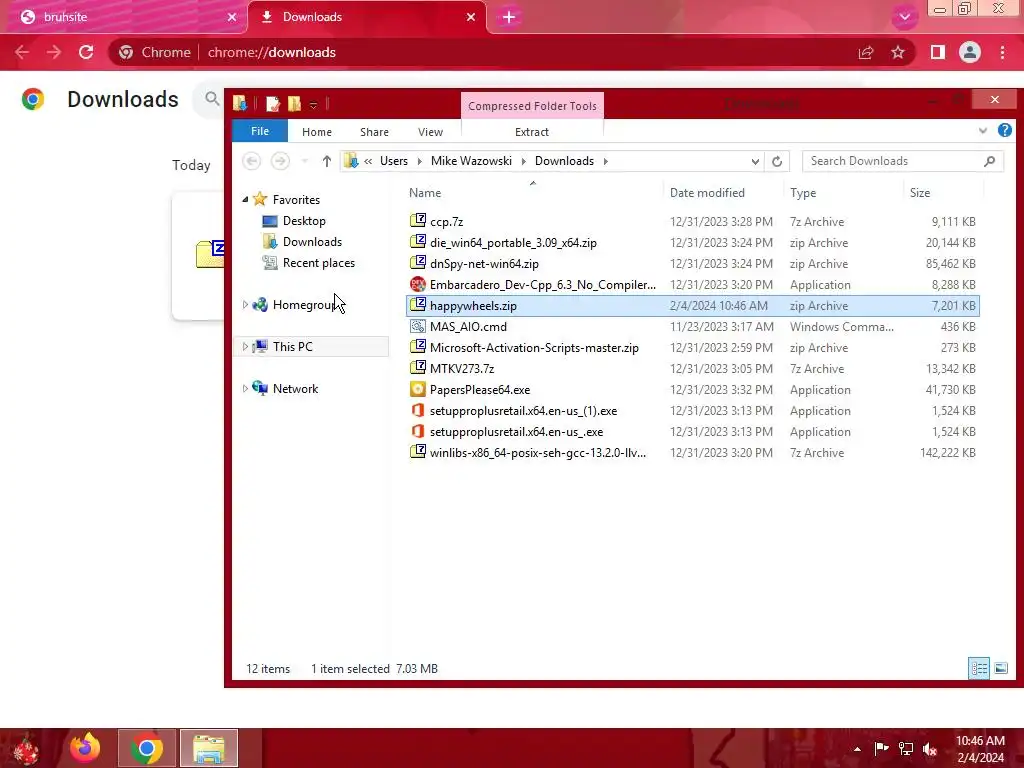Open the File ribbon menu

(260, 131)
